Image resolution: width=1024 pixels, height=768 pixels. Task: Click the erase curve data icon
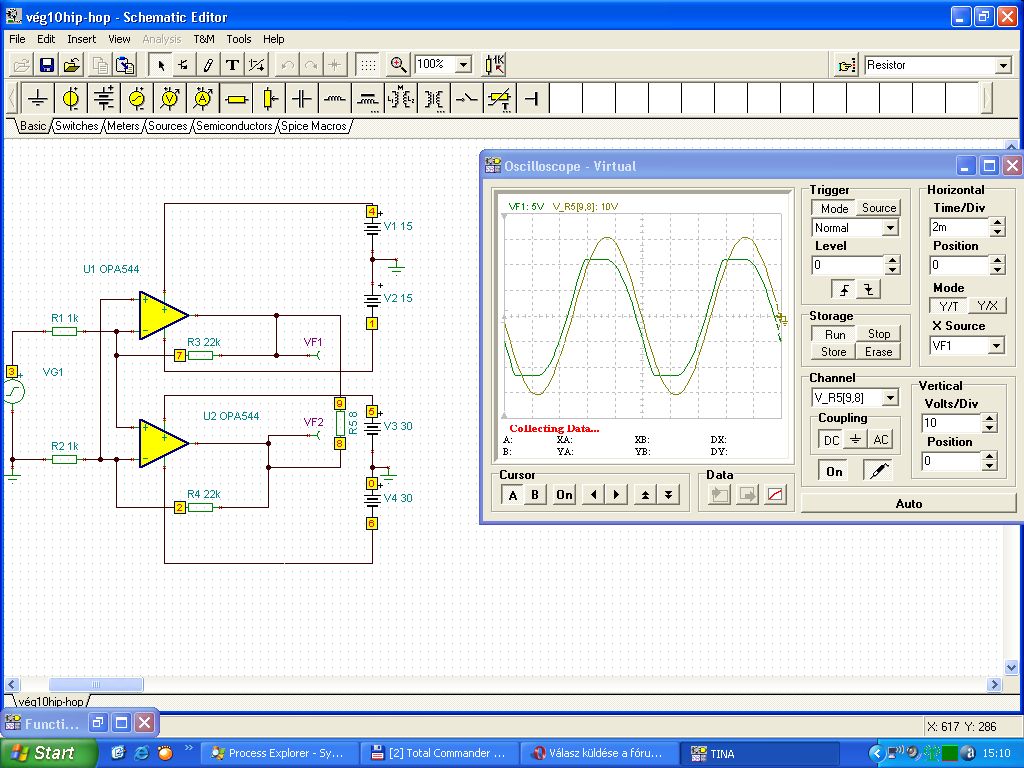pyautogui.click(x=775, y=494)
